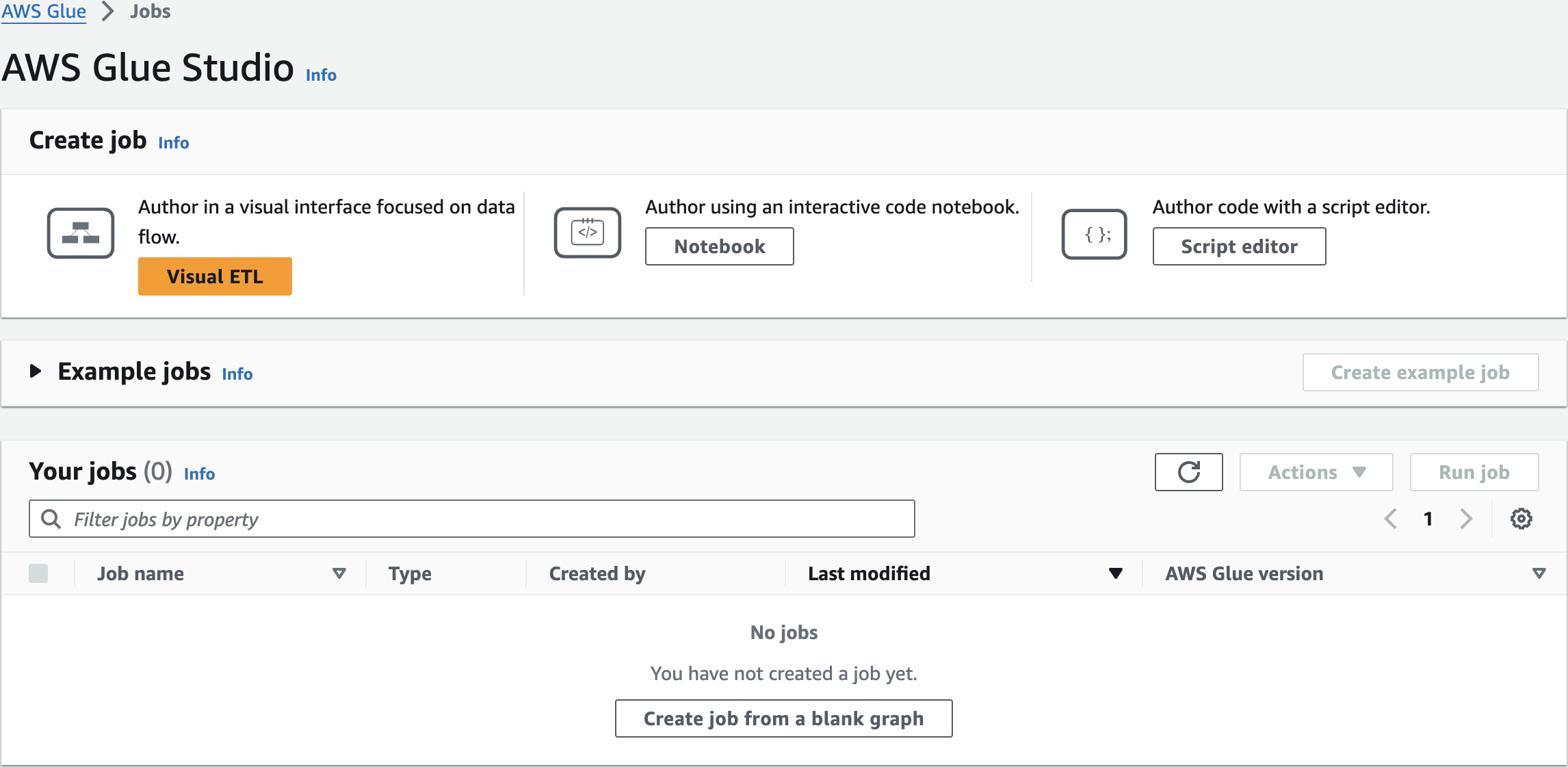Click Create job from a blank graph
This screenshot has width=1568, height=767.
(783, 718)
